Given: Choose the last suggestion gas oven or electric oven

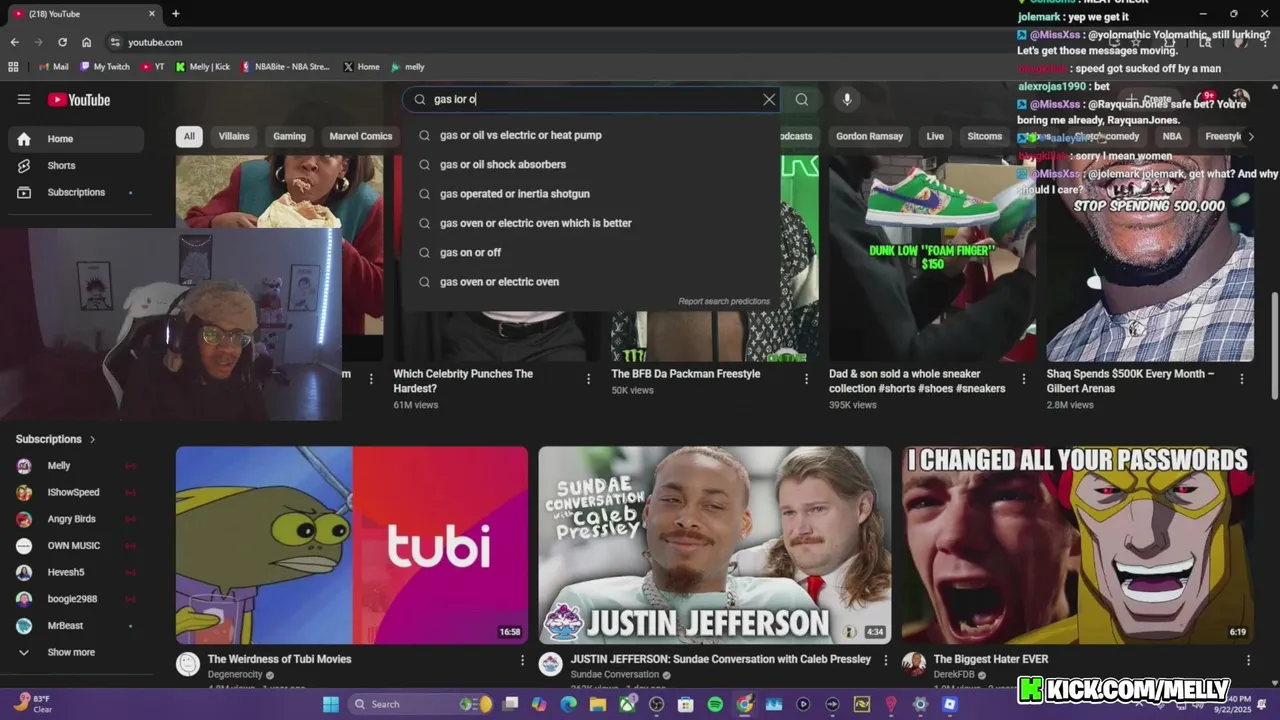Looking at the screenshot, I should (x=590, y=282).
